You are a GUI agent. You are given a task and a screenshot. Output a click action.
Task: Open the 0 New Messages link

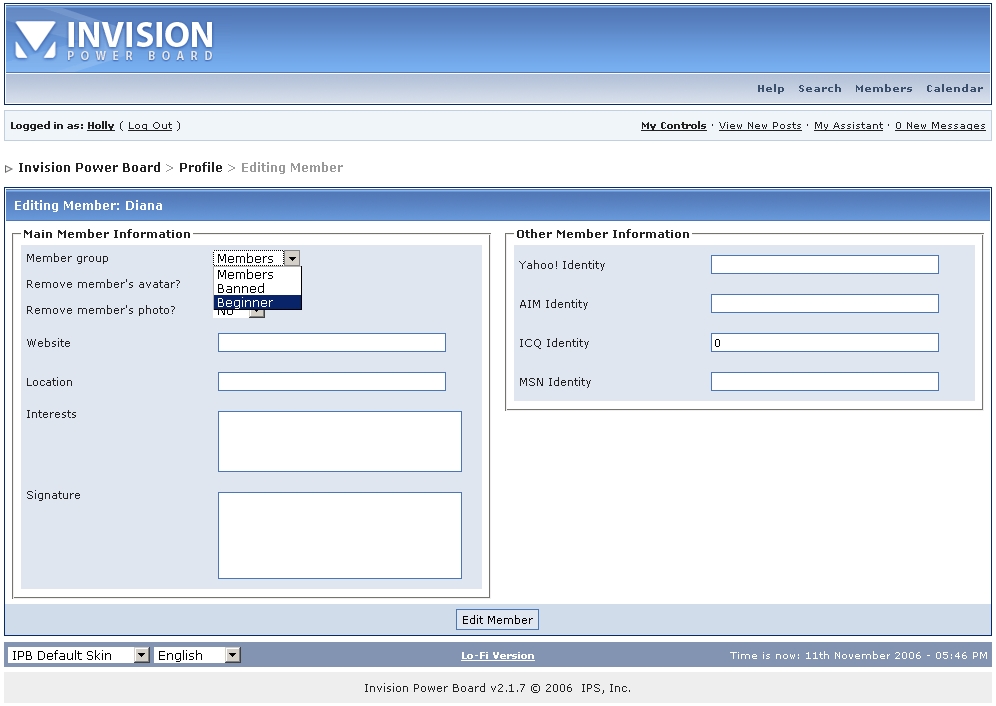coord(940,126)
